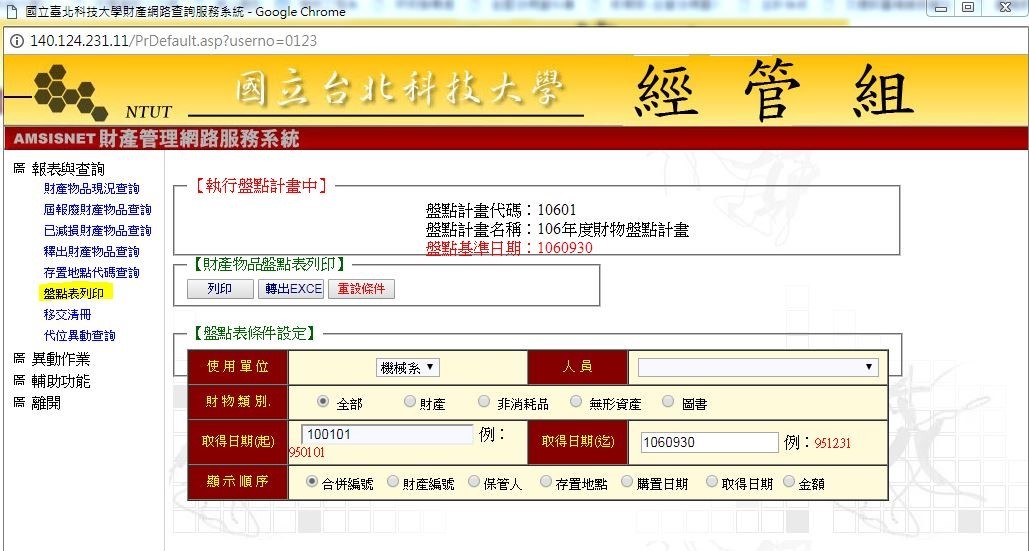Select the 非消耗品 radio option
This screenshot has height=551, width=1029.
click(x=486, y=402)
